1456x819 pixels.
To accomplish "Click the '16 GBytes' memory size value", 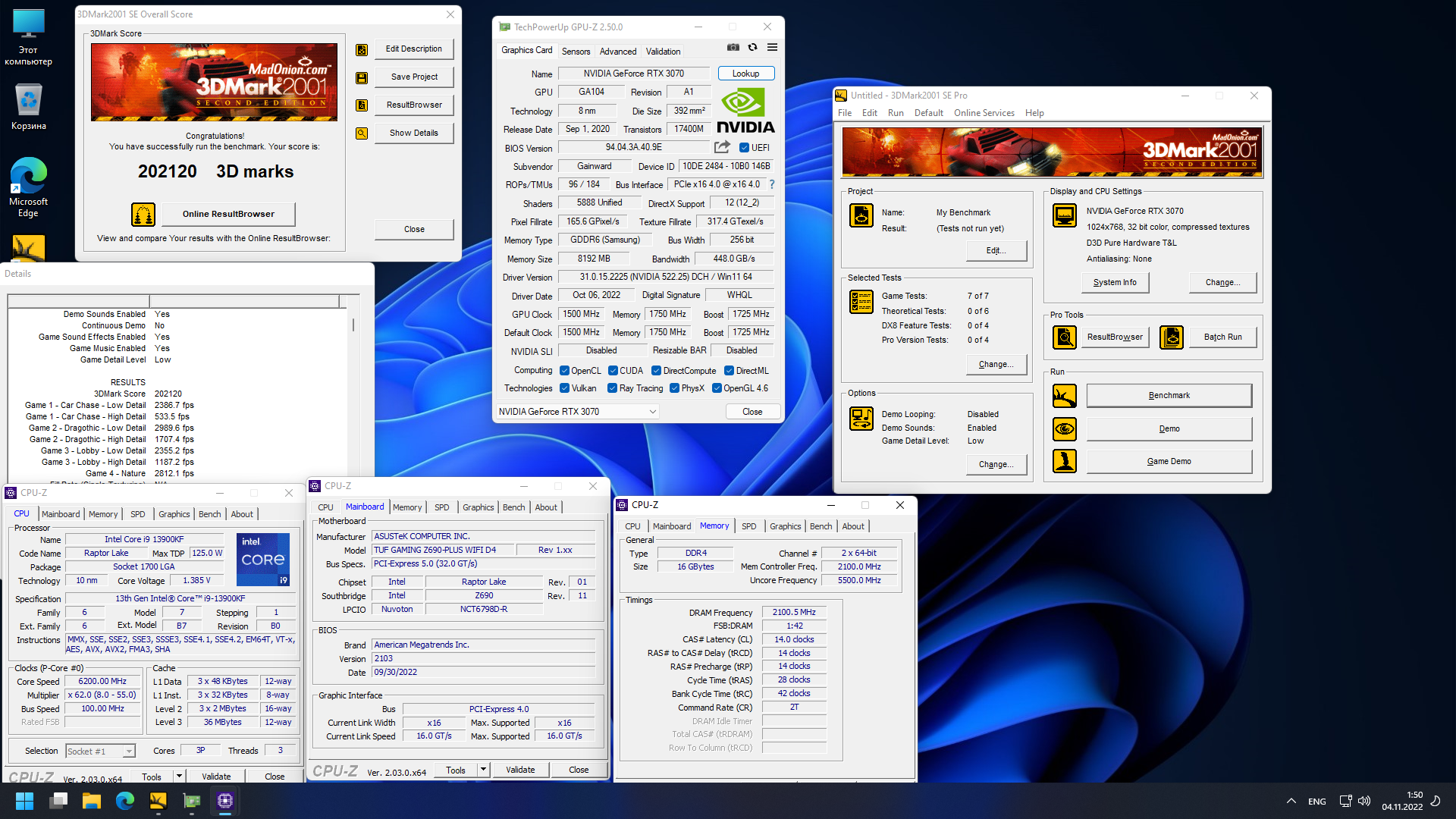I will point(695,566).
